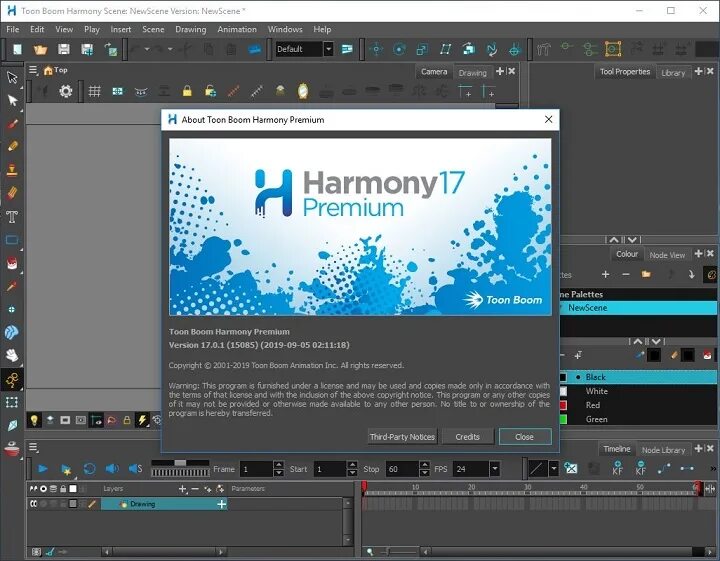The width and height of the screenshot is (720, 561).
Task: Click the timeline view menu icon
Action: click(x=34, y=447)
